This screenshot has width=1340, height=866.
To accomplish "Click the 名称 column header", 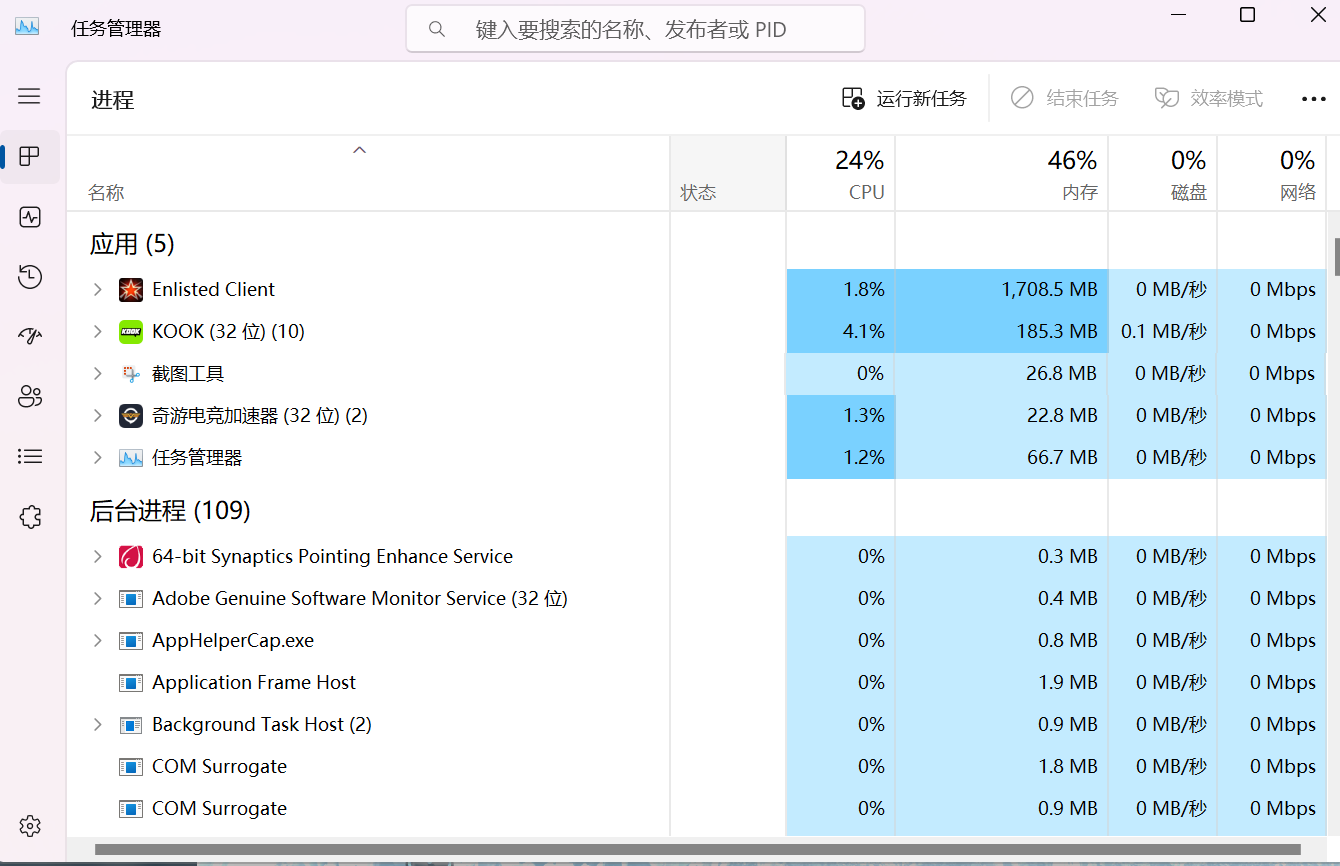I will [x=106, y=192].
